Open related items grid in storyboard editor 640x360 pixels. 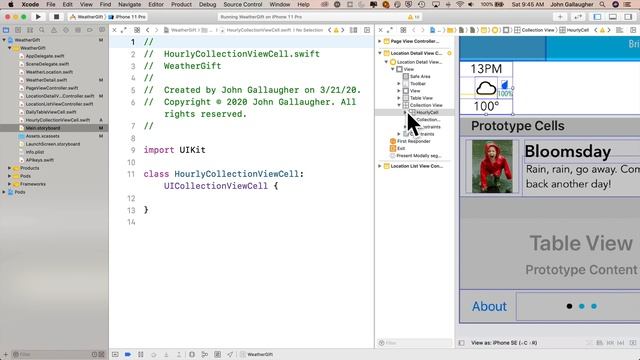pyautogui.click(x=403, y=30)
